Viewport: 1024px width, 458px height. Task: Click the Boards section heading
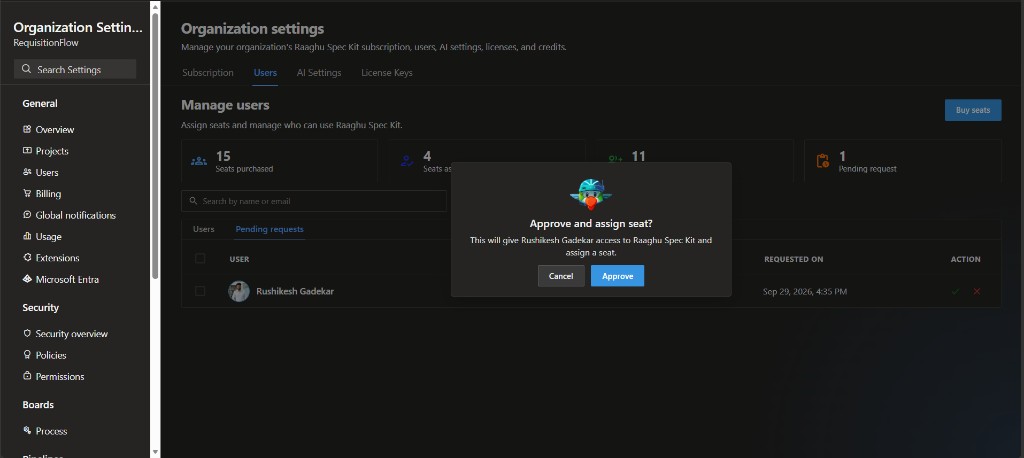pyautogui.click(x=38, y=405)
